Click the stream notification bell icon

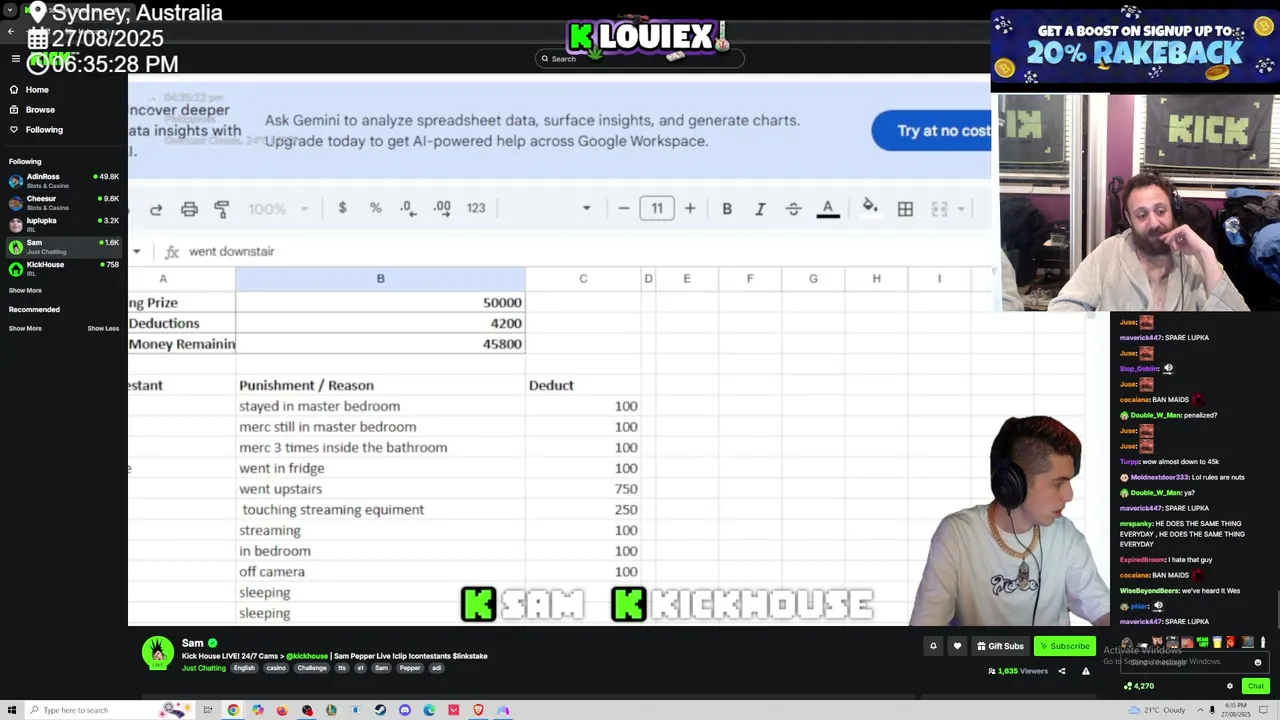point(933,646)
